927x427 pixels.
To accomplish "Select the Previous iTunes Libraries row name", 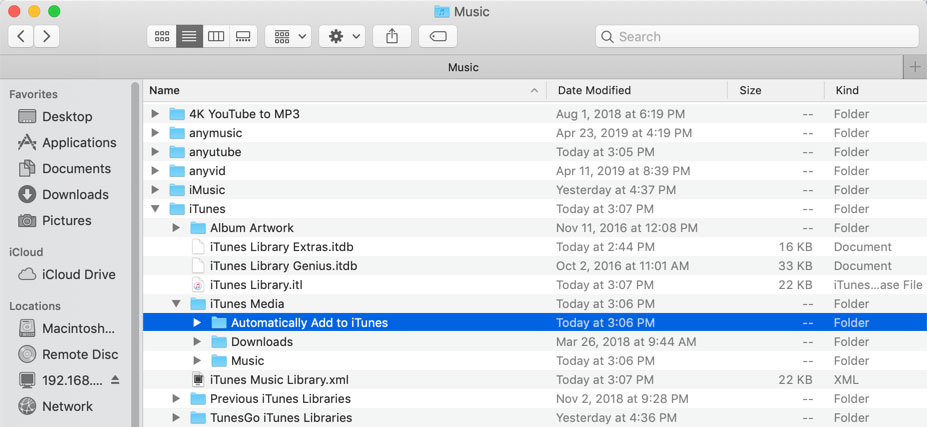I will (280, 399).
